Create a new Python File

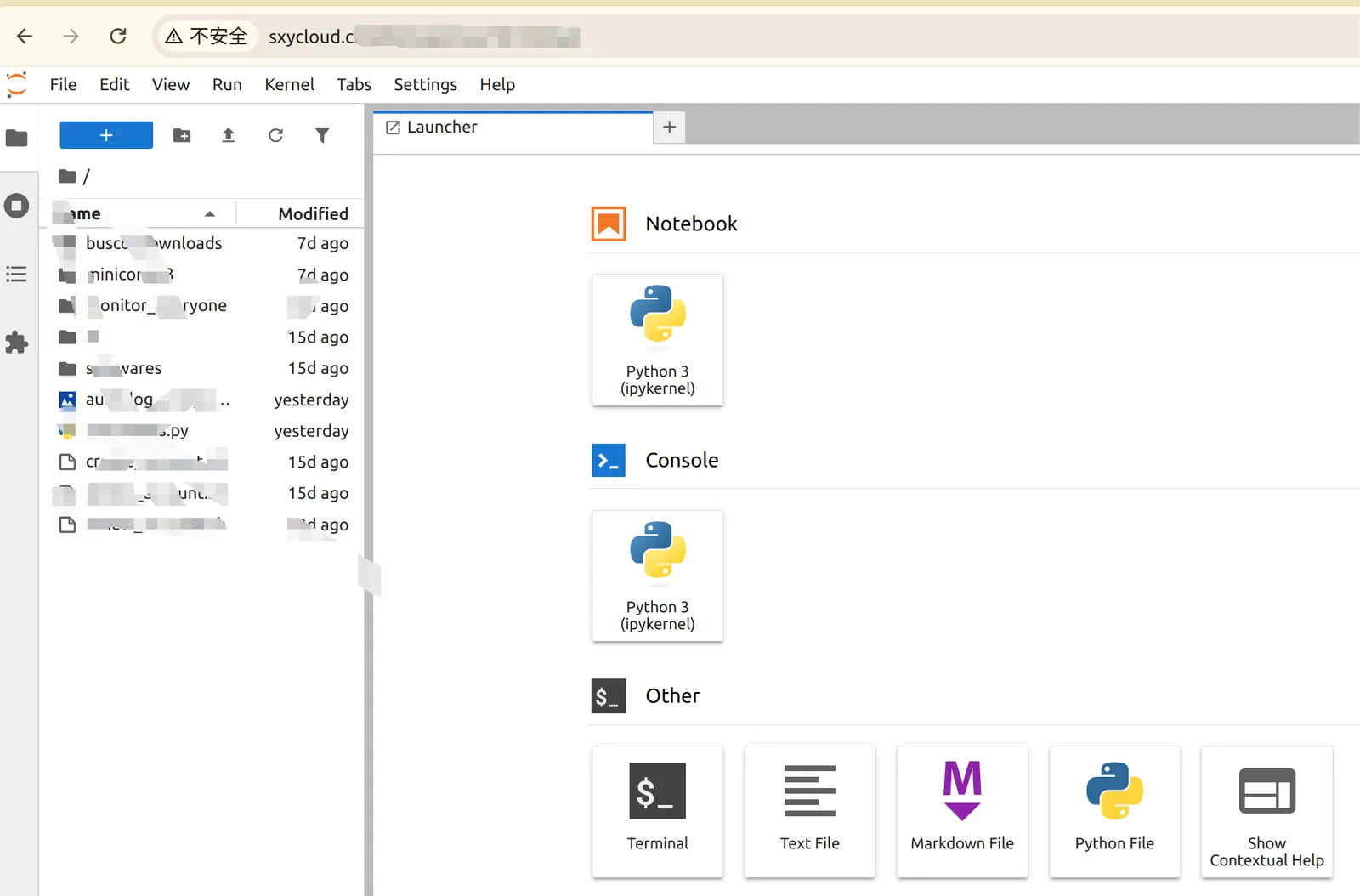[x=1113, y=811]
